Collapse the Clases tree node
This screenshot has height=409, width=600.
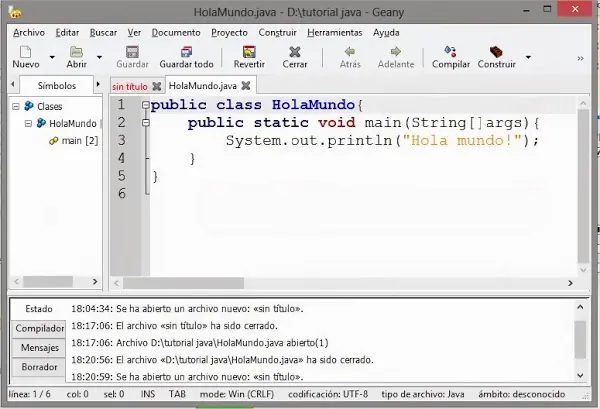16,106
